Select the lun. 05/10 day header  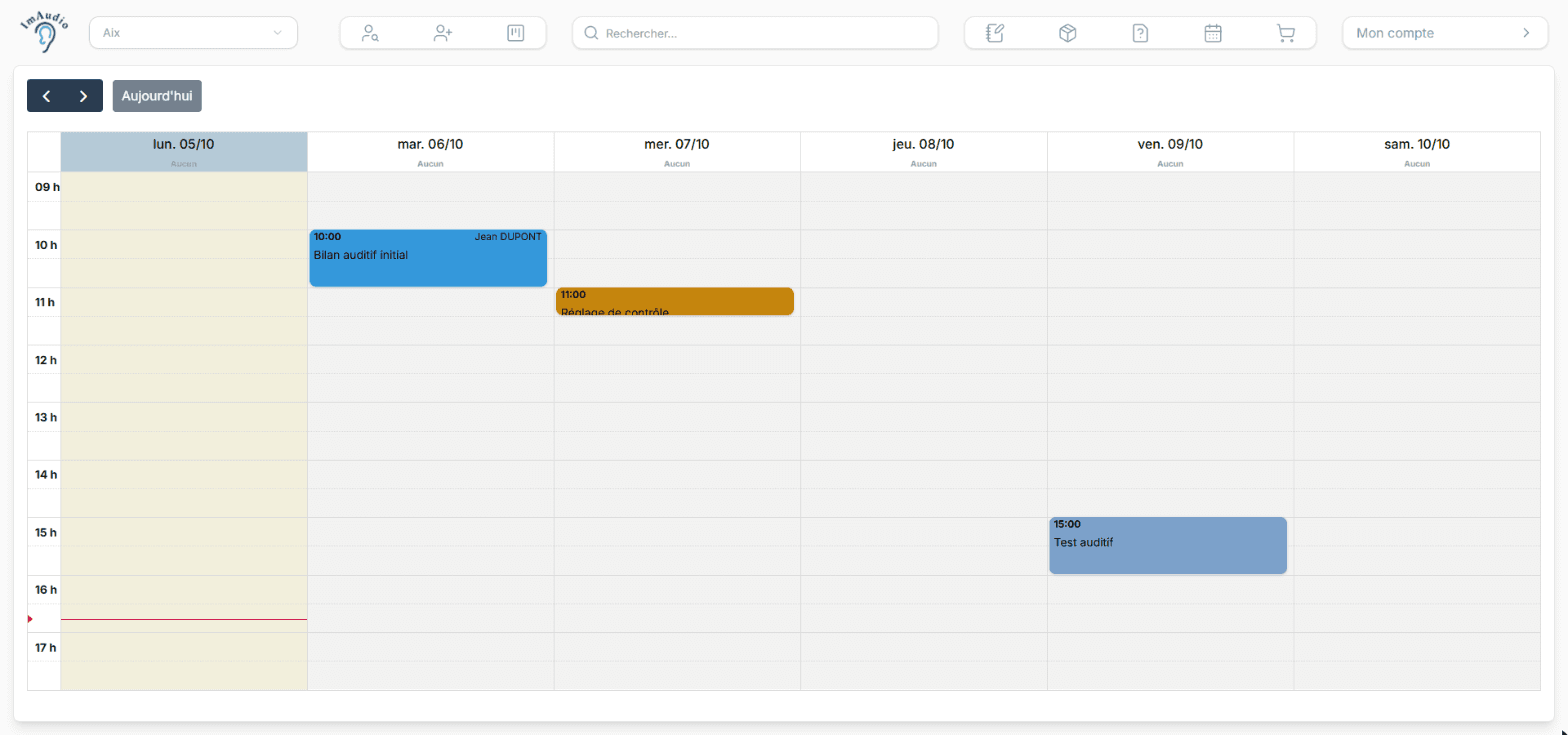(184, 151)
